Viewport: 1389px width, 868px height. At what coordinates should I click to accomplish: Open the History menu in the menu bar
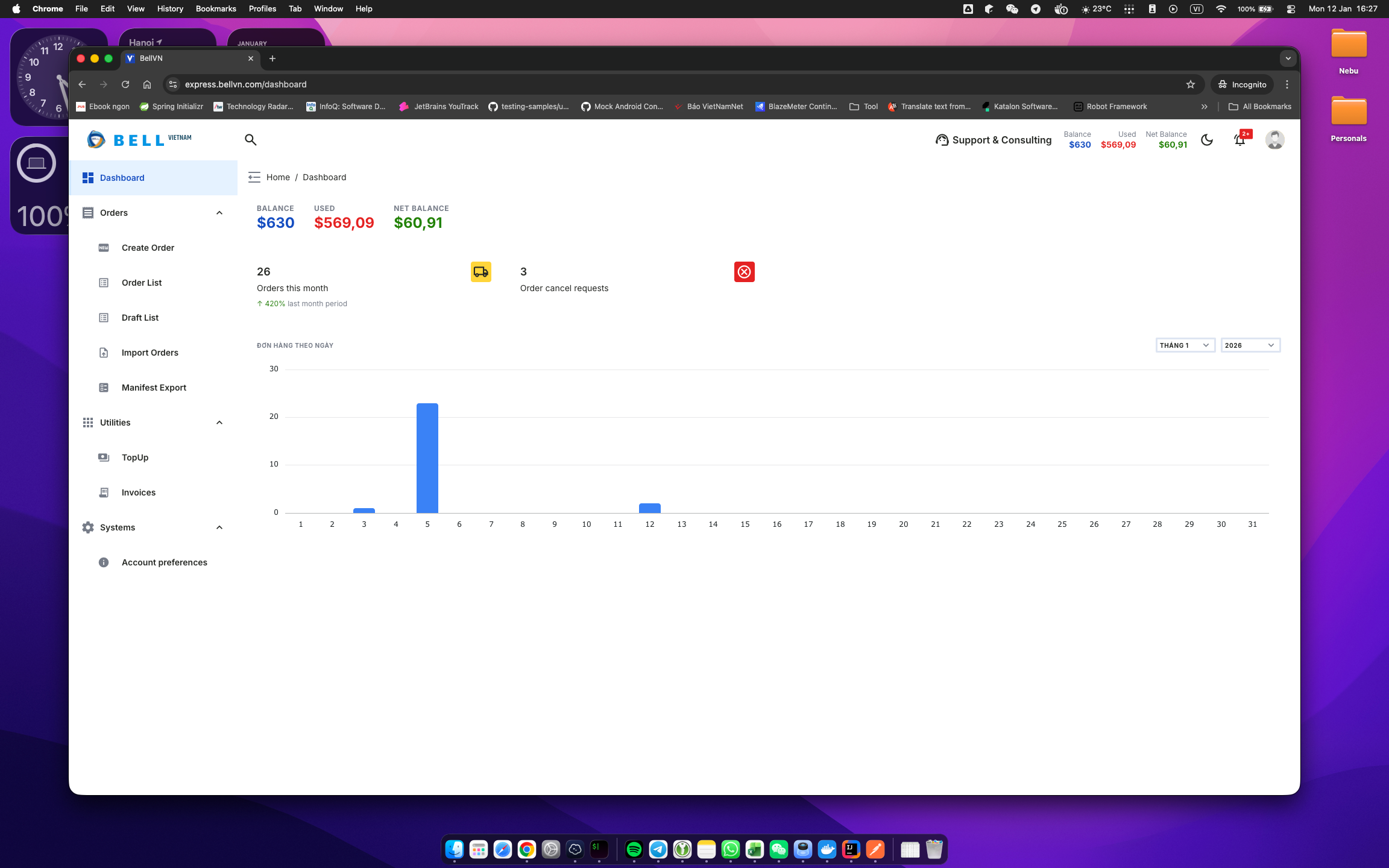[x=169, y=8]
